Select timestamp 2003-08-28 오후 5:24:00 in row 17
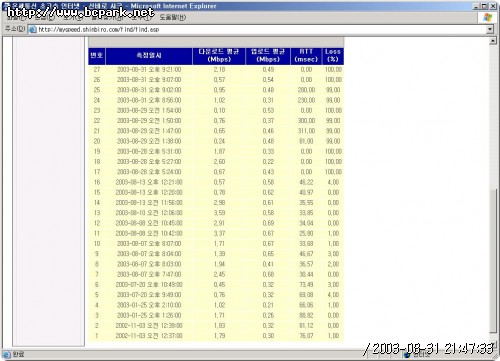This screenshot has width=500, height=361. tap(149, 172)
